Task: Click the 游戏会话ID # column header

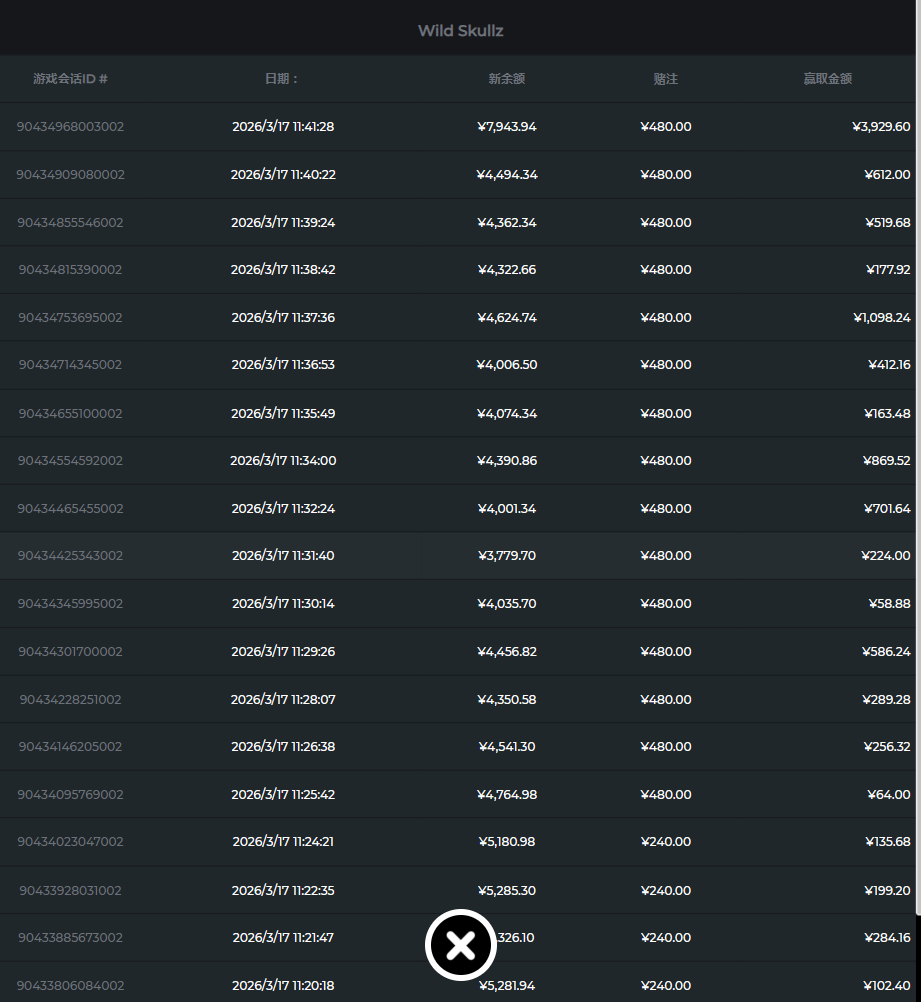Action: click(x=70, y=79)
